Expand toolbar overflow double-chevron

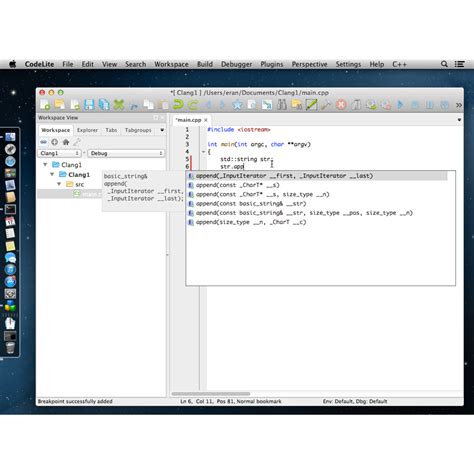(x=459, y=105)
